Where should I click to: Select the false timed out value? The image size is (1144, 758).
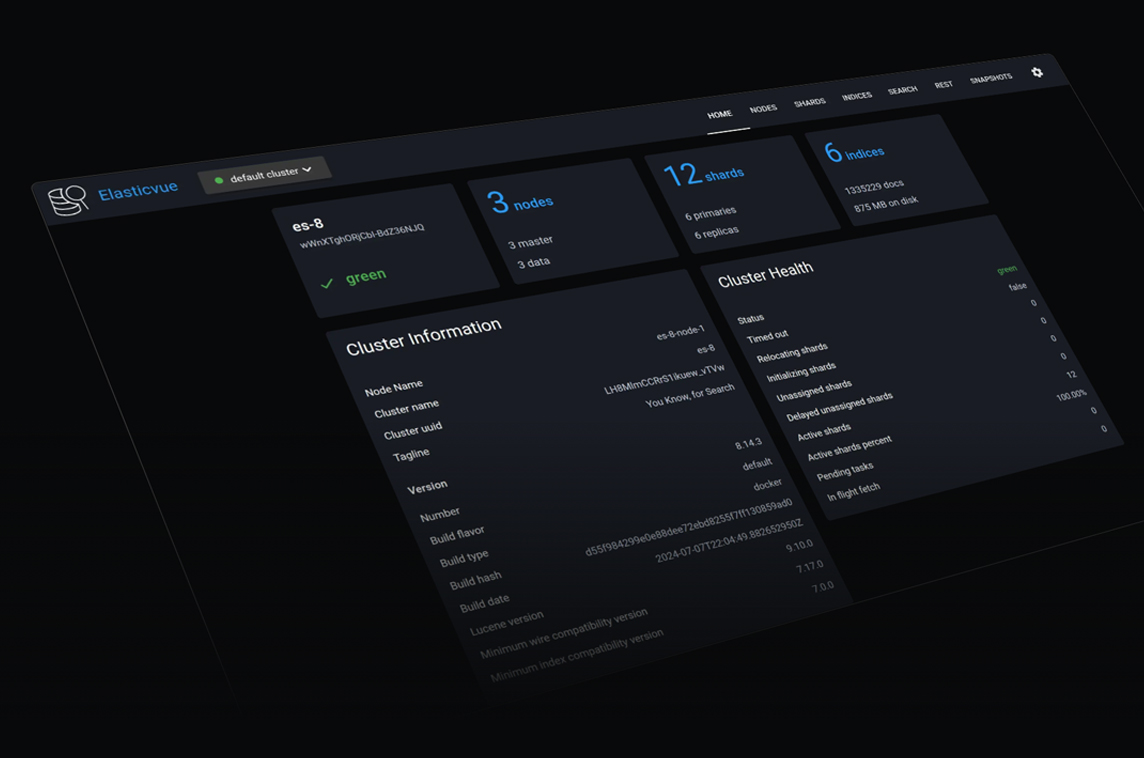click(1018, 287)
